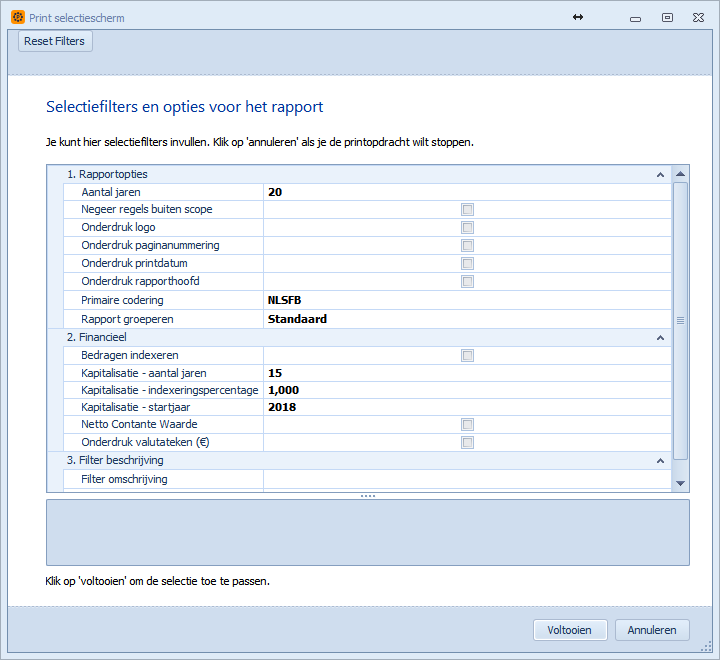This screenshot has height=660, width=720.
Task: Toggle the 'Bedragen indexeren' checkbox
Action: coord(467,356)
